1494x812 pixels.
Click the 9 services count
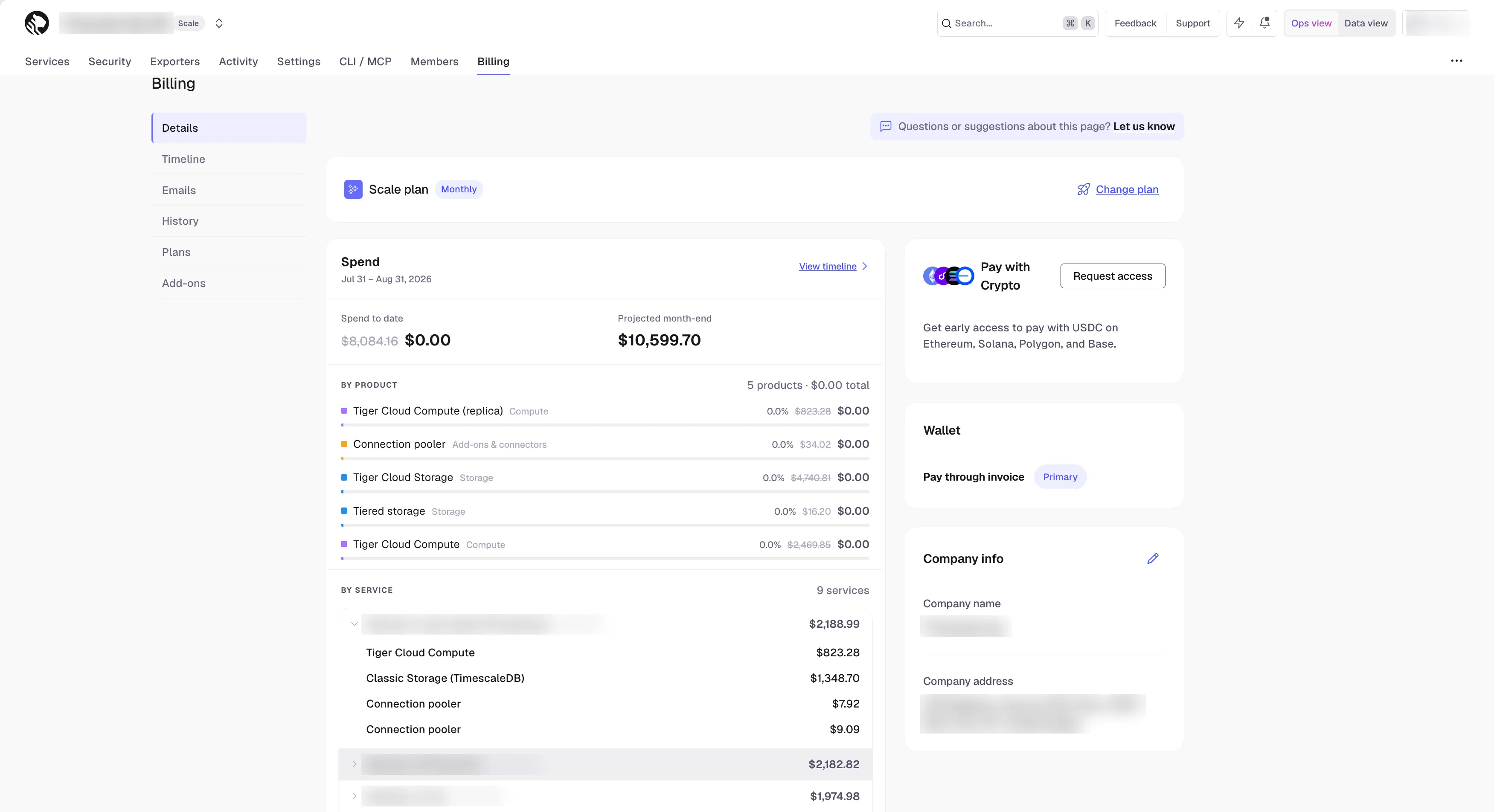(843, 590)
